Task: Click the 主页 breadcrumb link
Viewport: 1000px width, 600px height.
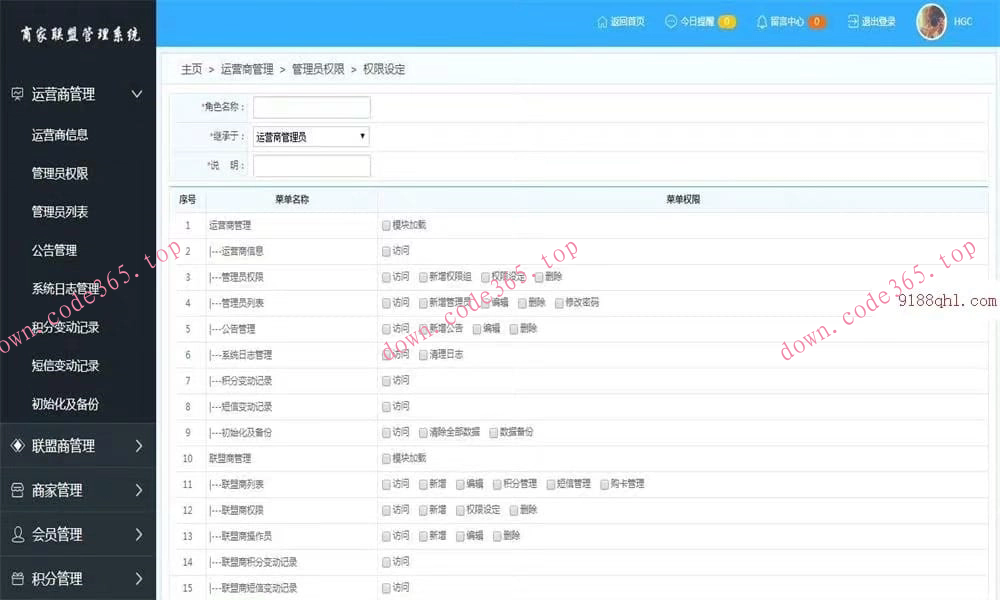Action: pyautogui.click(x=191, y=69)
